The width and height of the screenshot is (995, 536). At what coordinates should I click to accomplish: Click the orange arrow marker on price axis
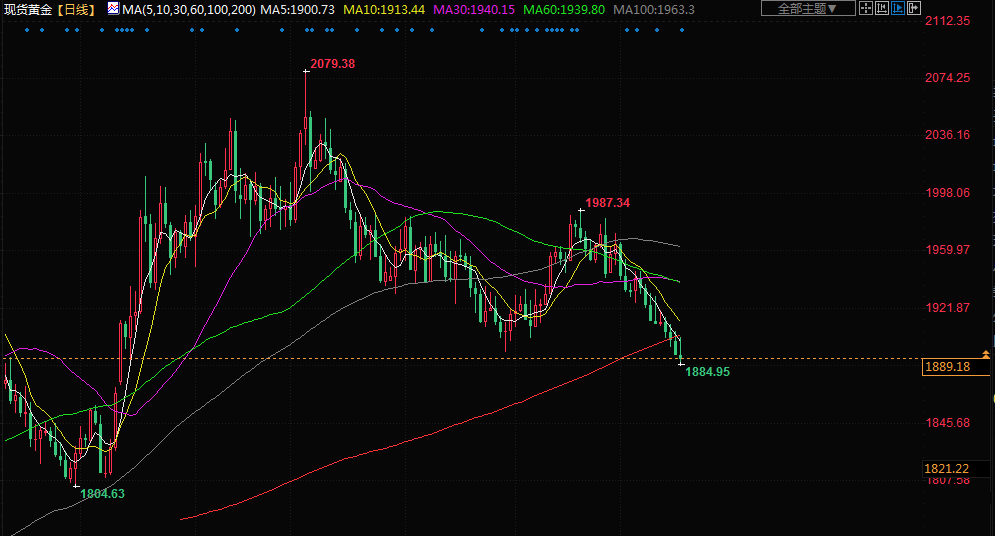(x=987, y=354)
